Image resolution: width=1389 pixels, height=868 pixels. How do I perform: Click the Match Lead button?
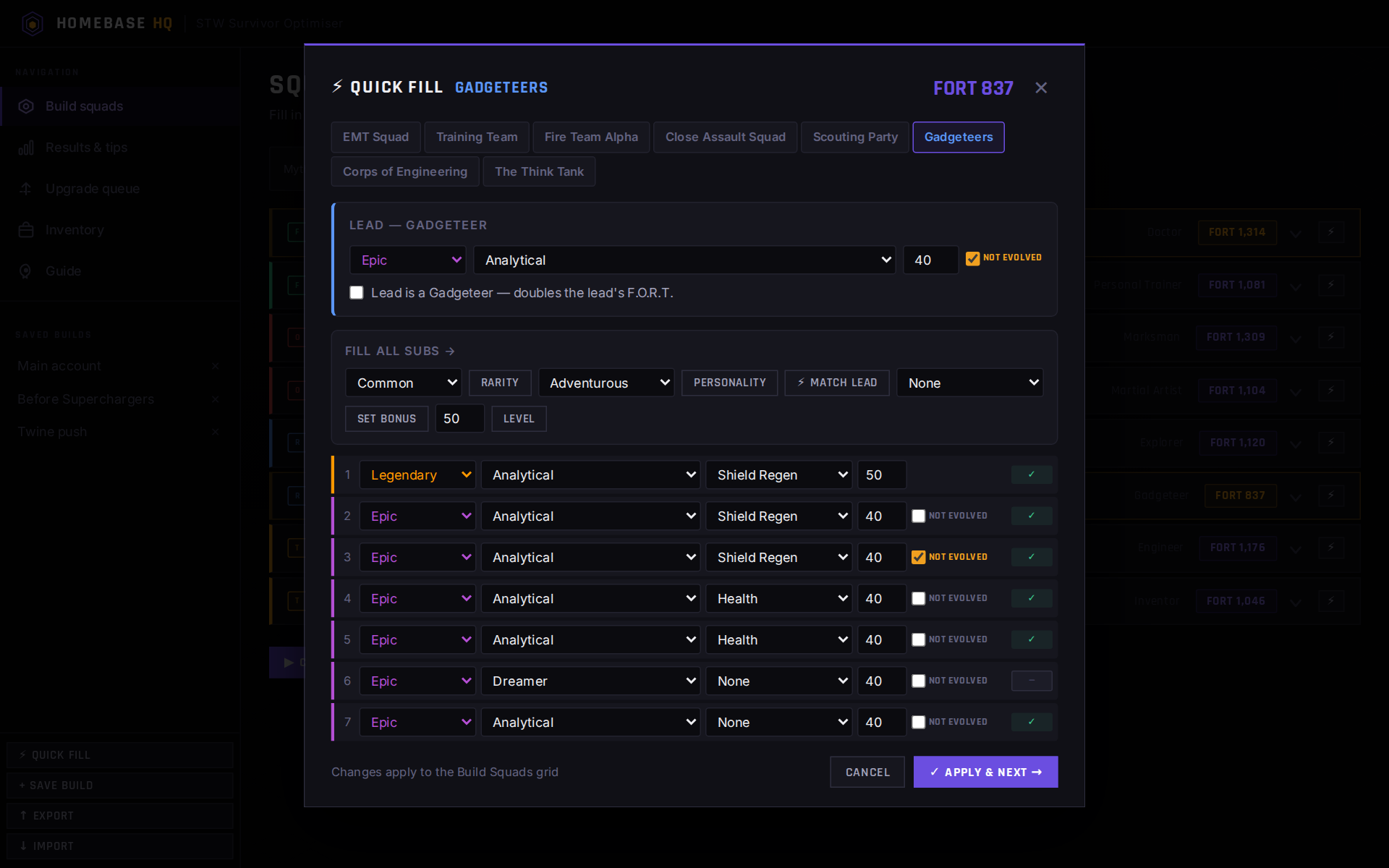pos(837,383)
